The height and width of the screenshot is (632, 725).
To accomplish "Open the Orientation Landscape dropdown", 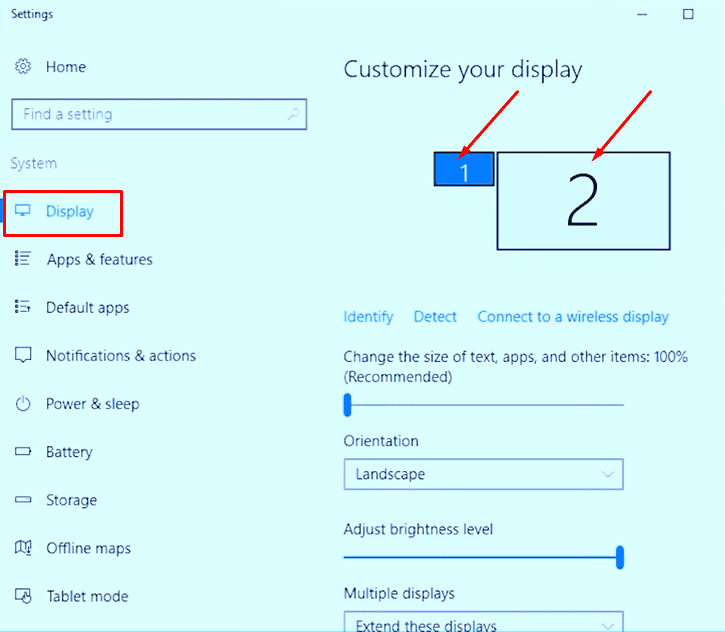I will 484,474.
